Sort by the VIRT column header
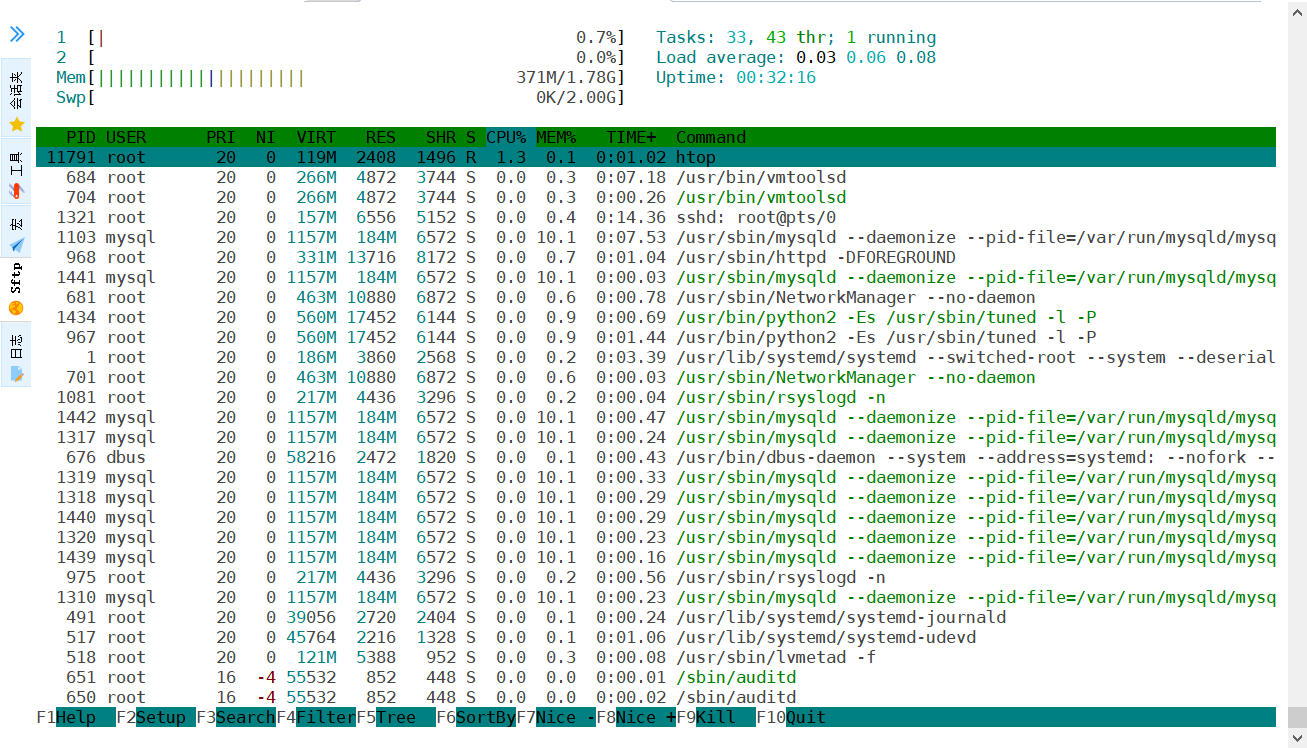 316,137
